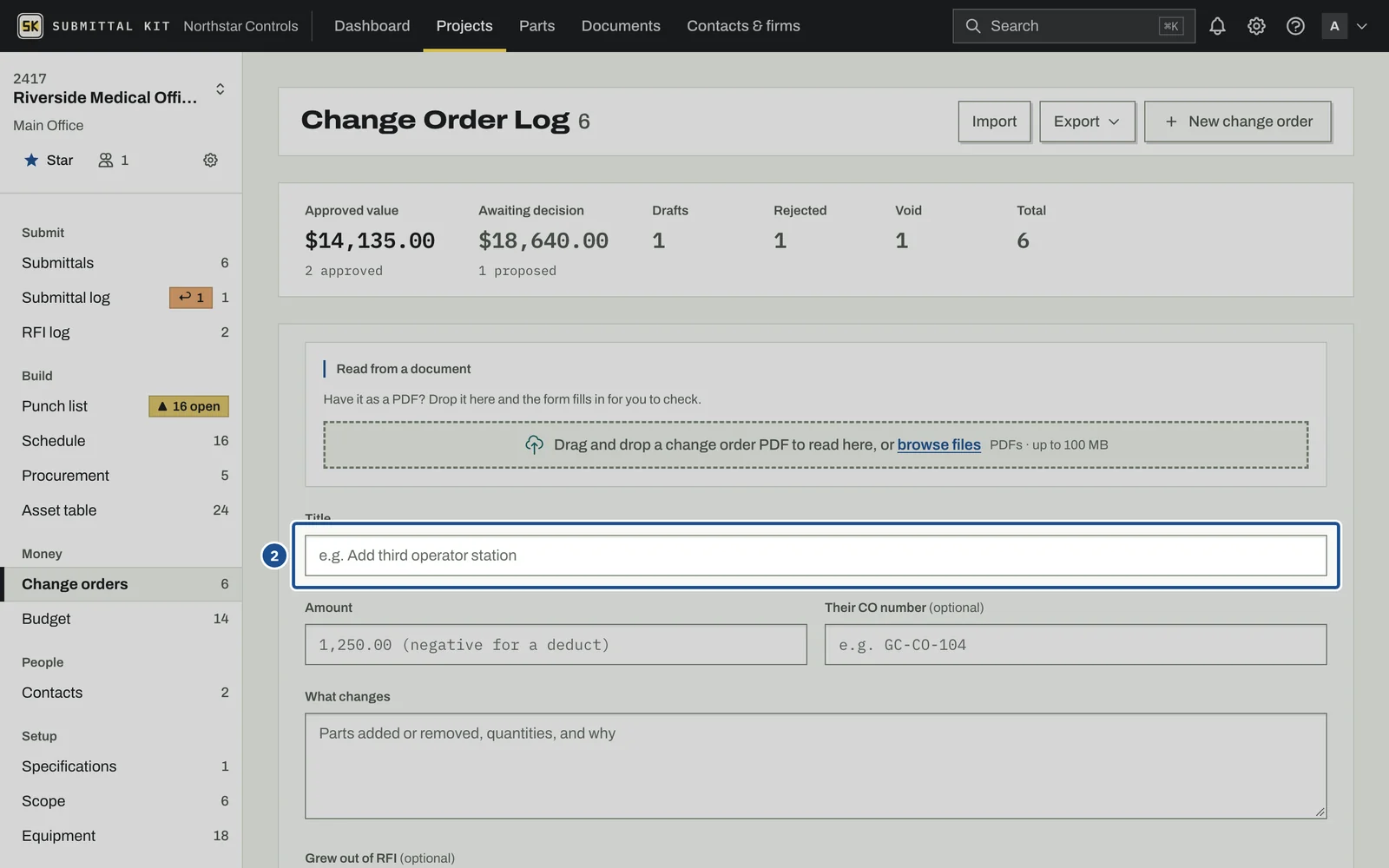
Task: Open RFI log in sidebar
Action: [122, 332]
